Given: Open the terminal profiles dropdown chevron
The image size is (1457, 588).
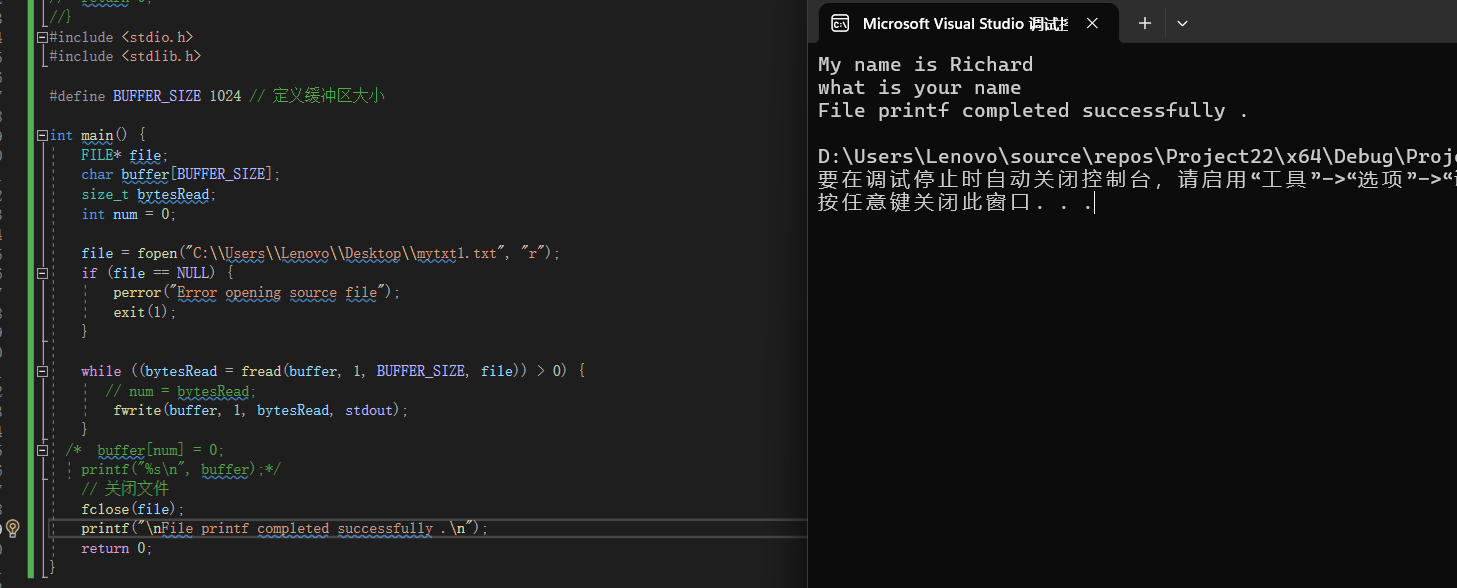Looking at the screenshot, I should click(x=1182, y=23).
